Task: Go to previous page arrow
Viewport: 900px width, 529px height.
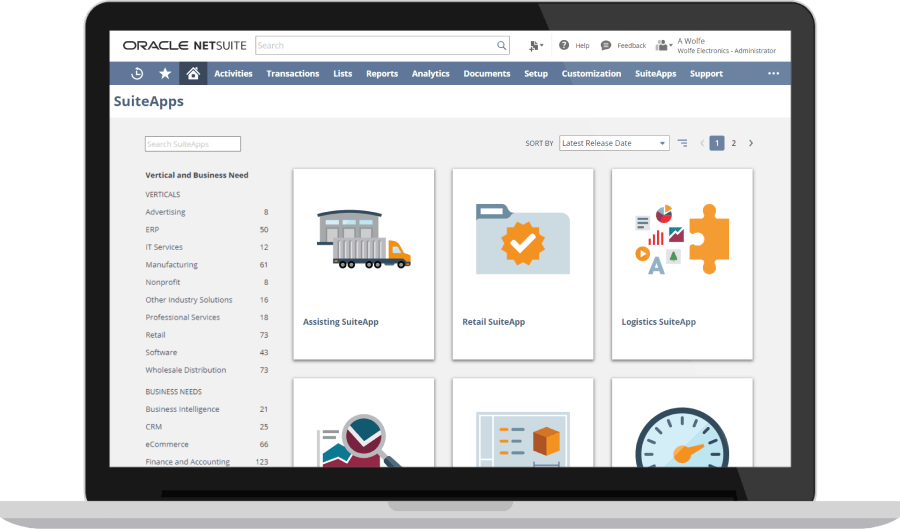Action: pos(702,143)
